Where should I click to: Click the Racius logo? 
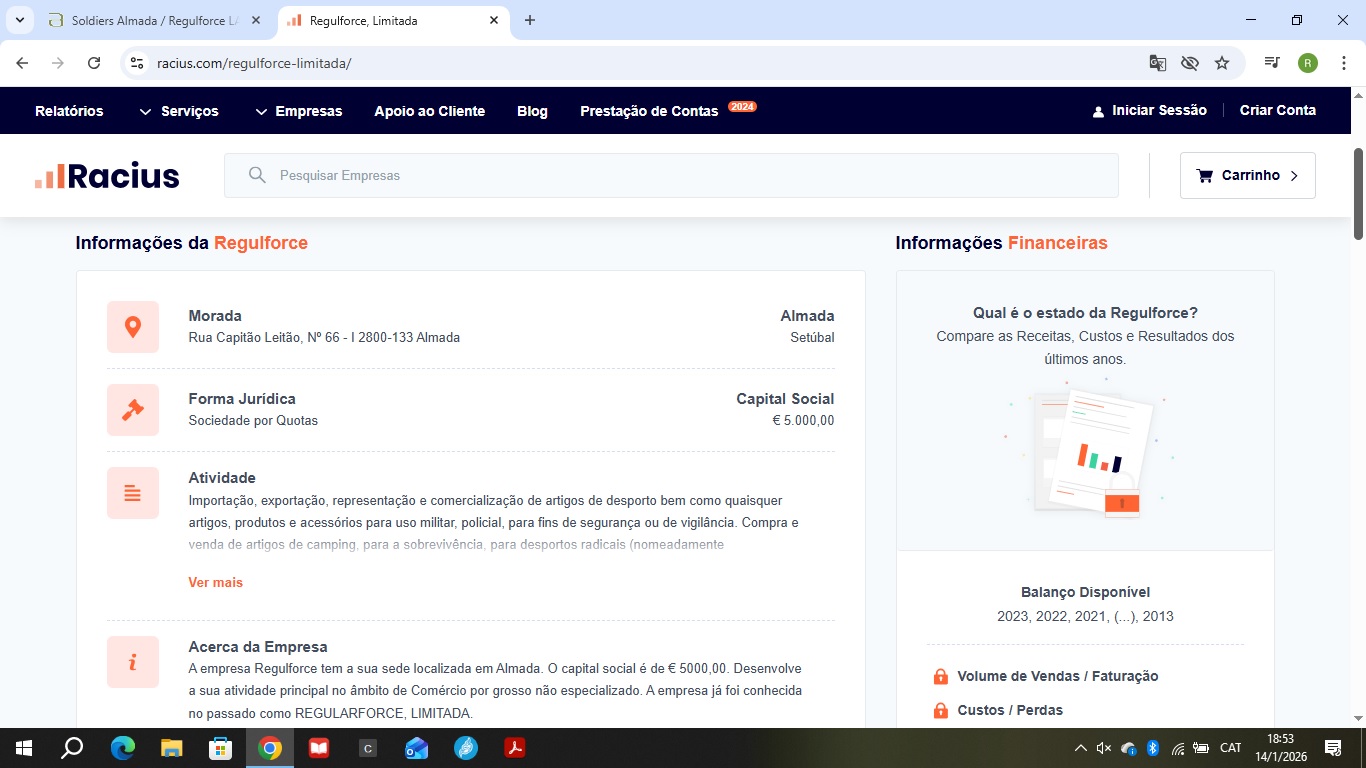(107, 176)
